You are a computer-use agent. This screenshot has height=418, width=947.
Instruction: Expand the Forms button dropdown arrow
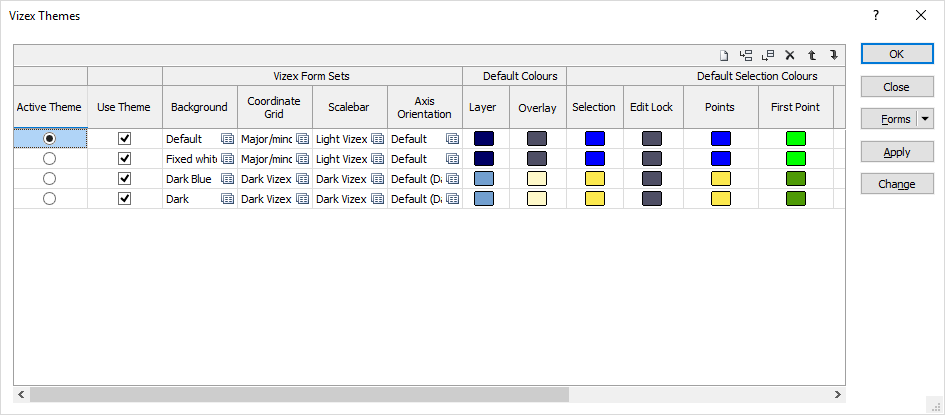coord(925,119)
